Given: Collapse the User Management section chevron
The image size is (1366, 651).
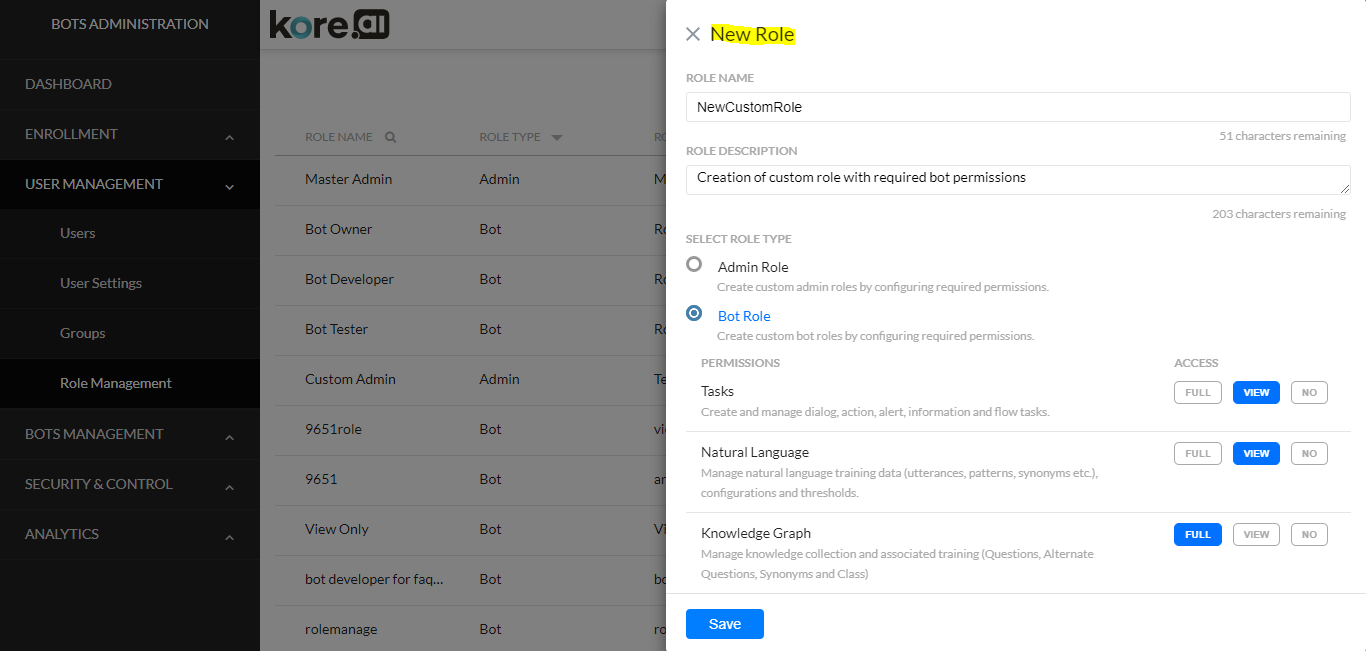Looking at the screenshot, I should pyautogui.click(x=230, y=187).
